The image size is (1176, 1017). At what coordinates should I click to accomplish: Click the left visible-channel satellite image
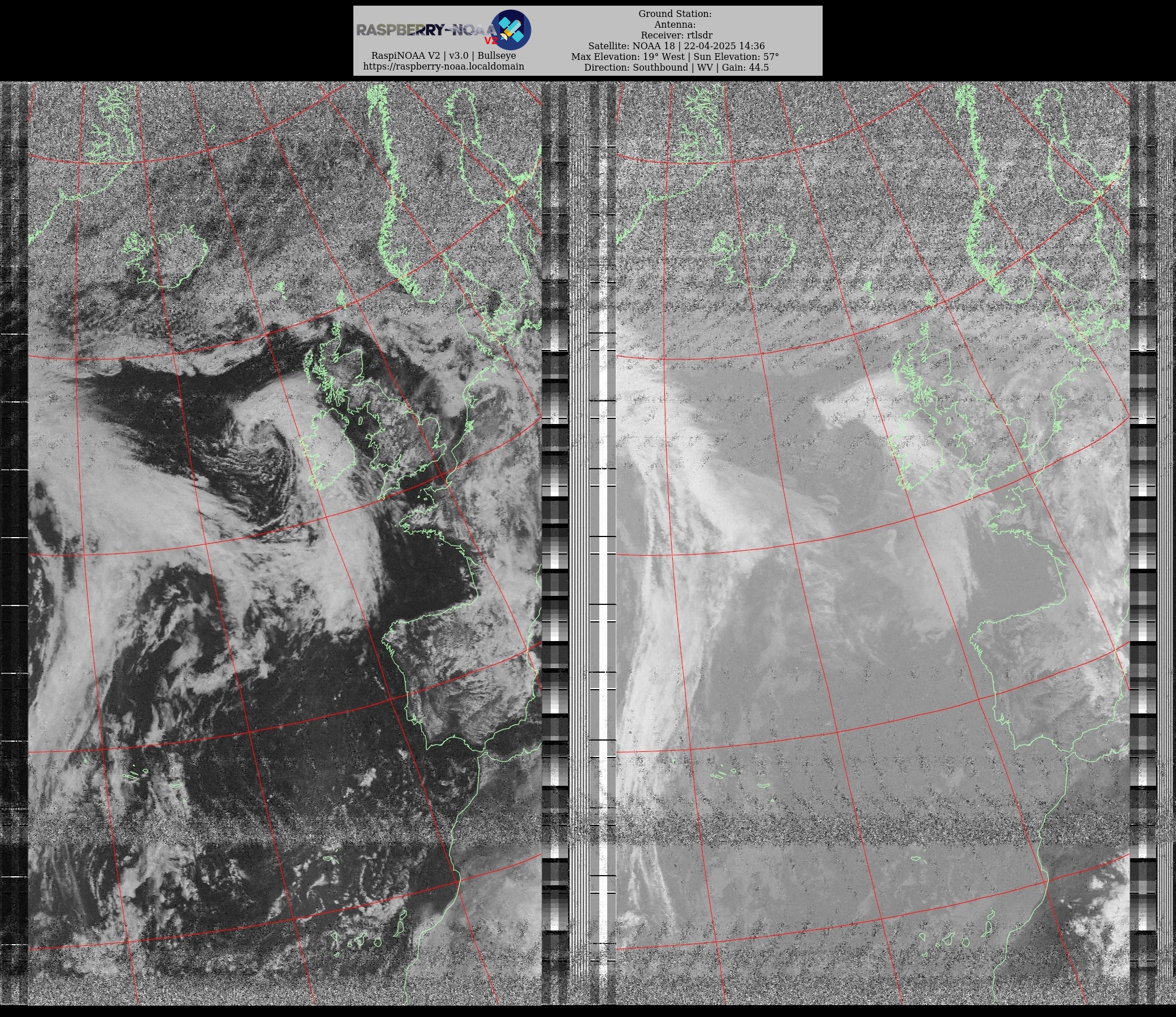285,543
